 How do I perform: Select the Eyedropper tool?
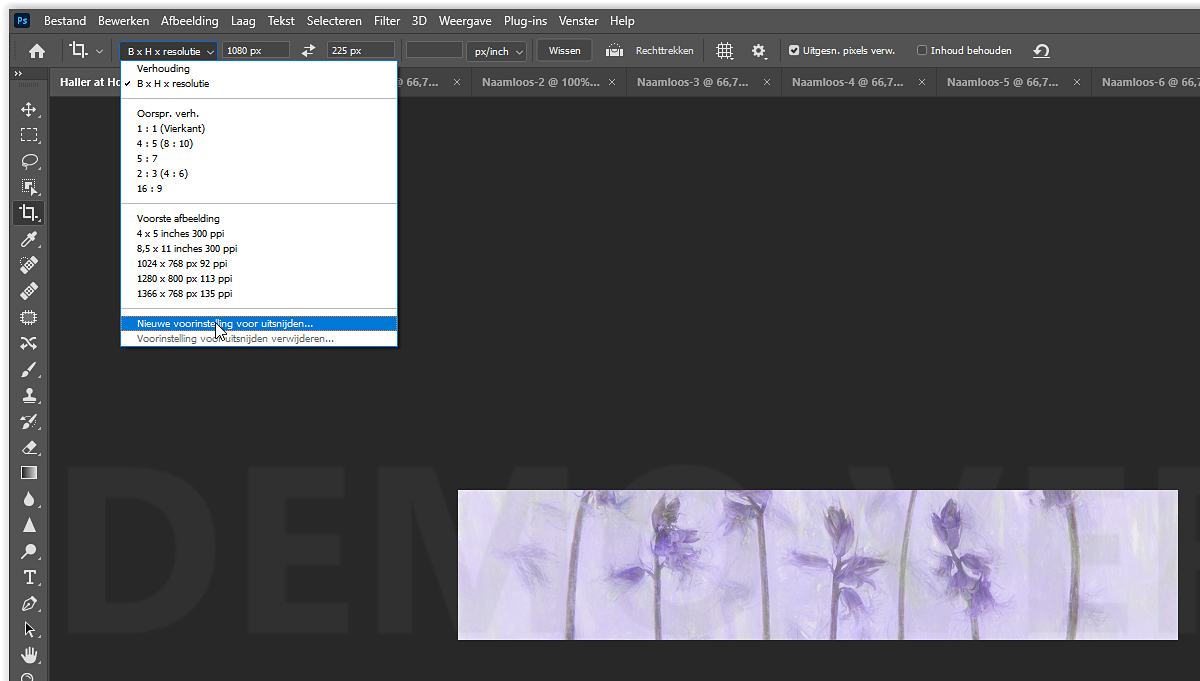point(29,239)
